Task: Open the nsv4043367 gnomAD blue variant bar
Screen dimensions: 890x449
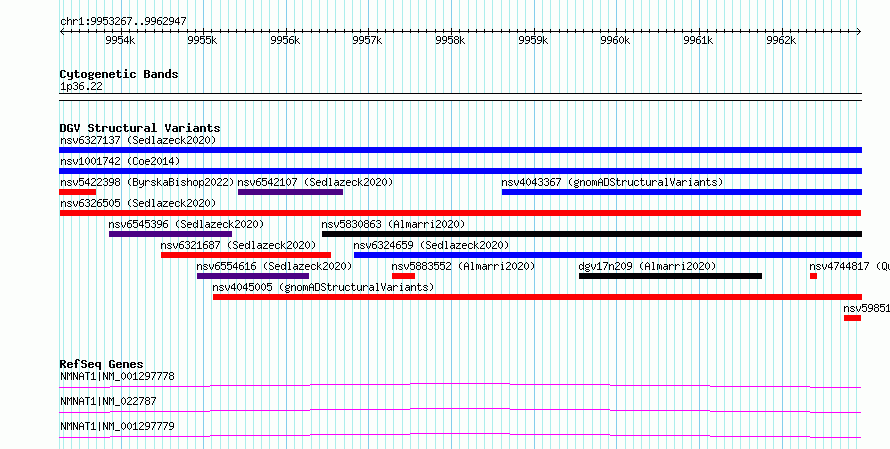Action: pyautogui.click(x=682, y=192)
